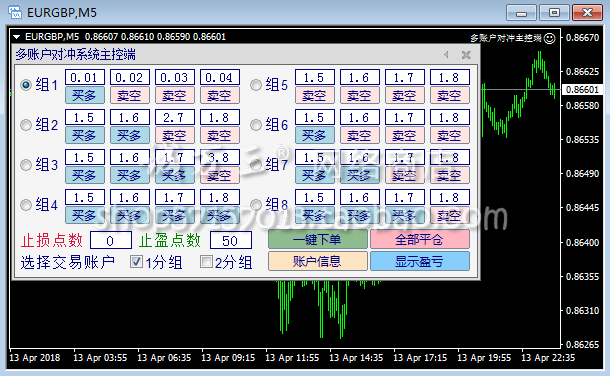Select the 组1 radio button
610x376 pixels.
pos(26,85)
